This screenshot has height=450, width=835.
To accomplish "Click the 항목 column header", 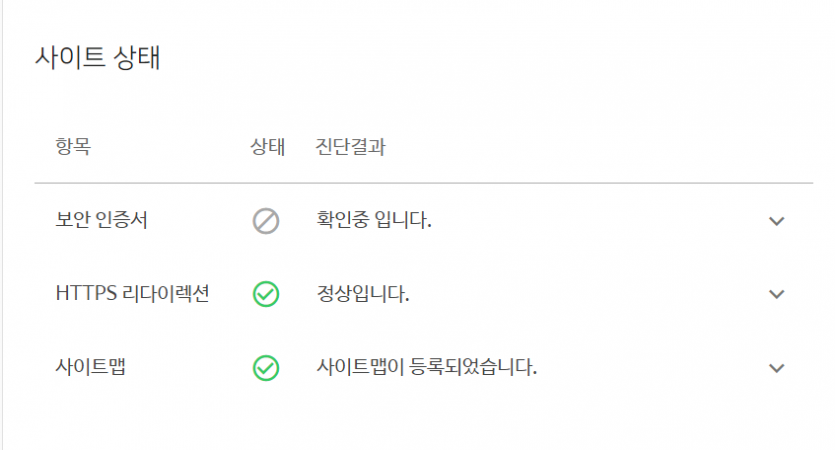I will pyautogui.click(x=73, y=146).
